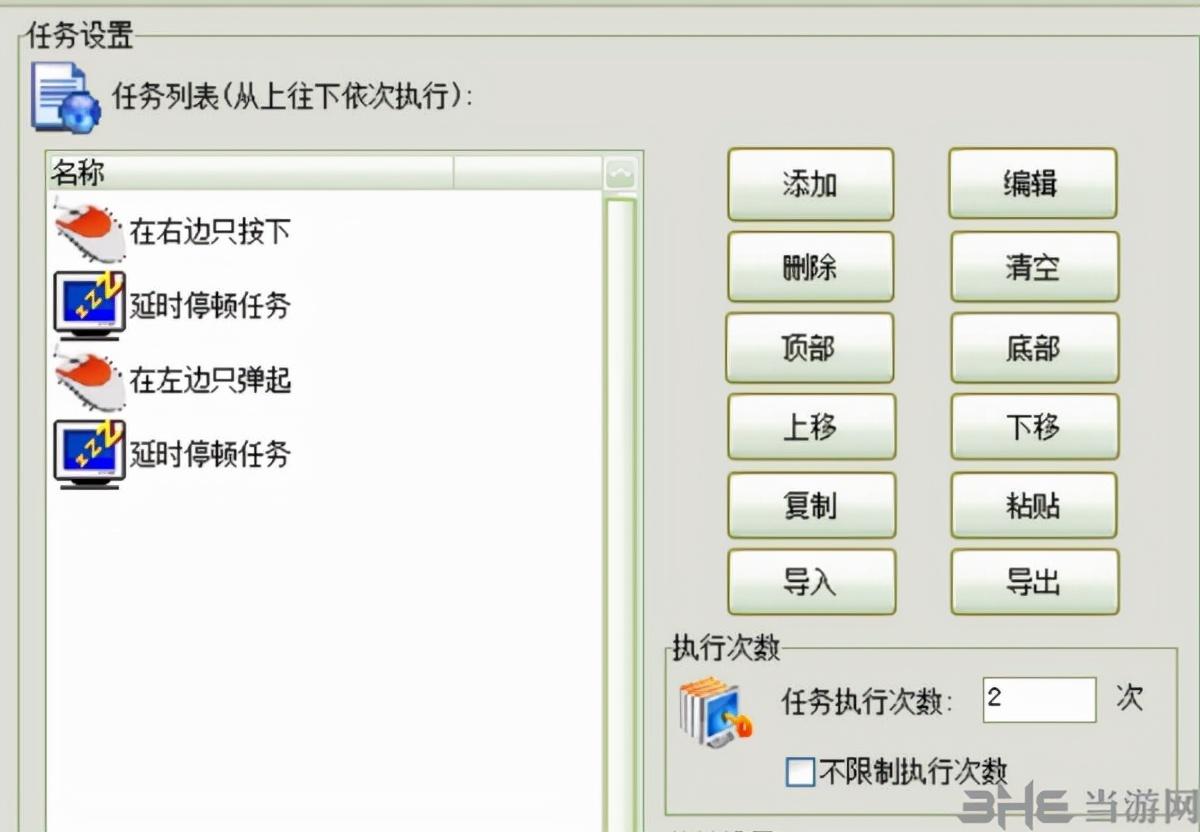
Task: Click the task list document icon
Action: coord(66,96)
